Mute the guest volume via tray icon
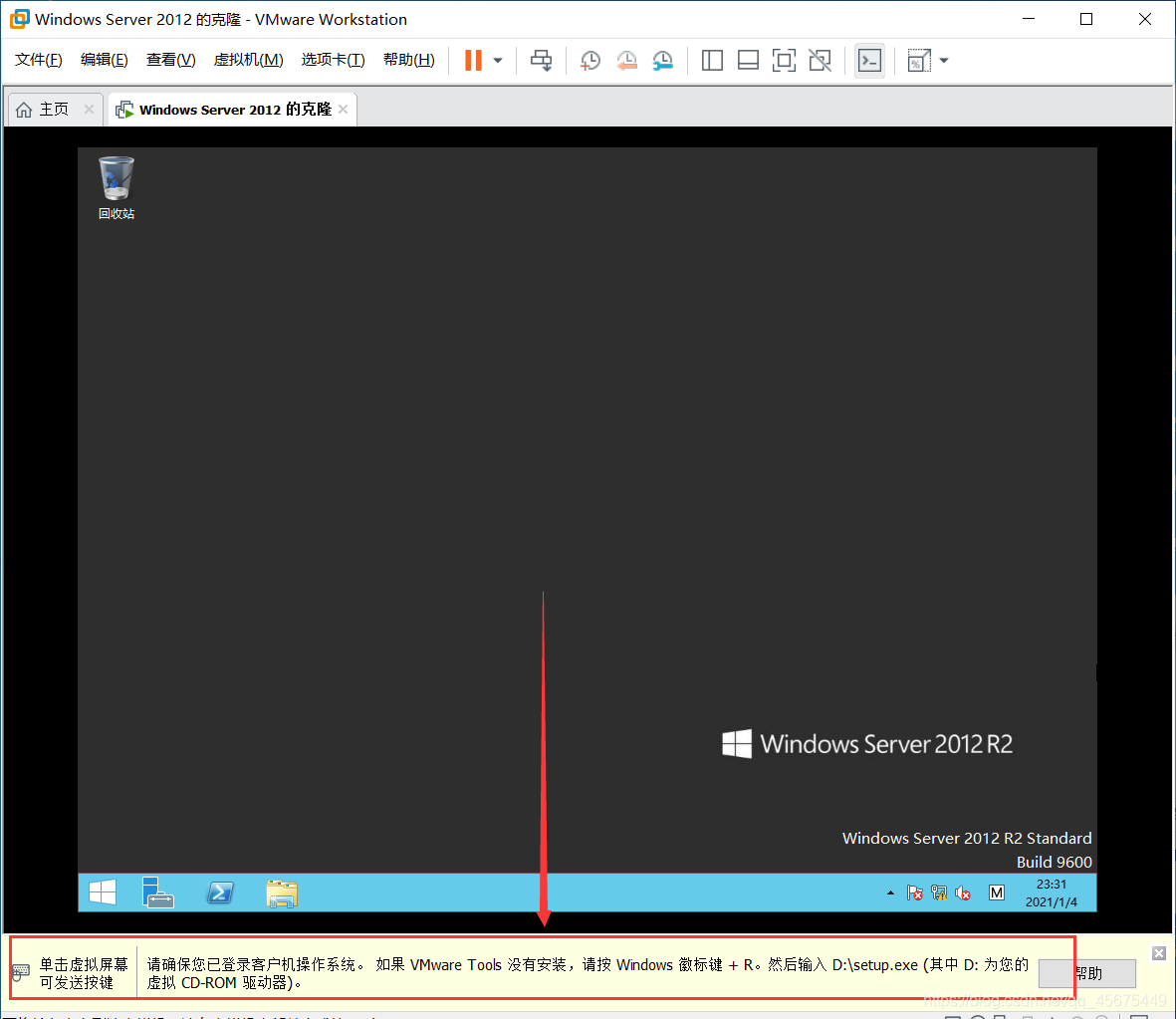The height and width of the screenshot is (1019, 1176). coord(963,892)
